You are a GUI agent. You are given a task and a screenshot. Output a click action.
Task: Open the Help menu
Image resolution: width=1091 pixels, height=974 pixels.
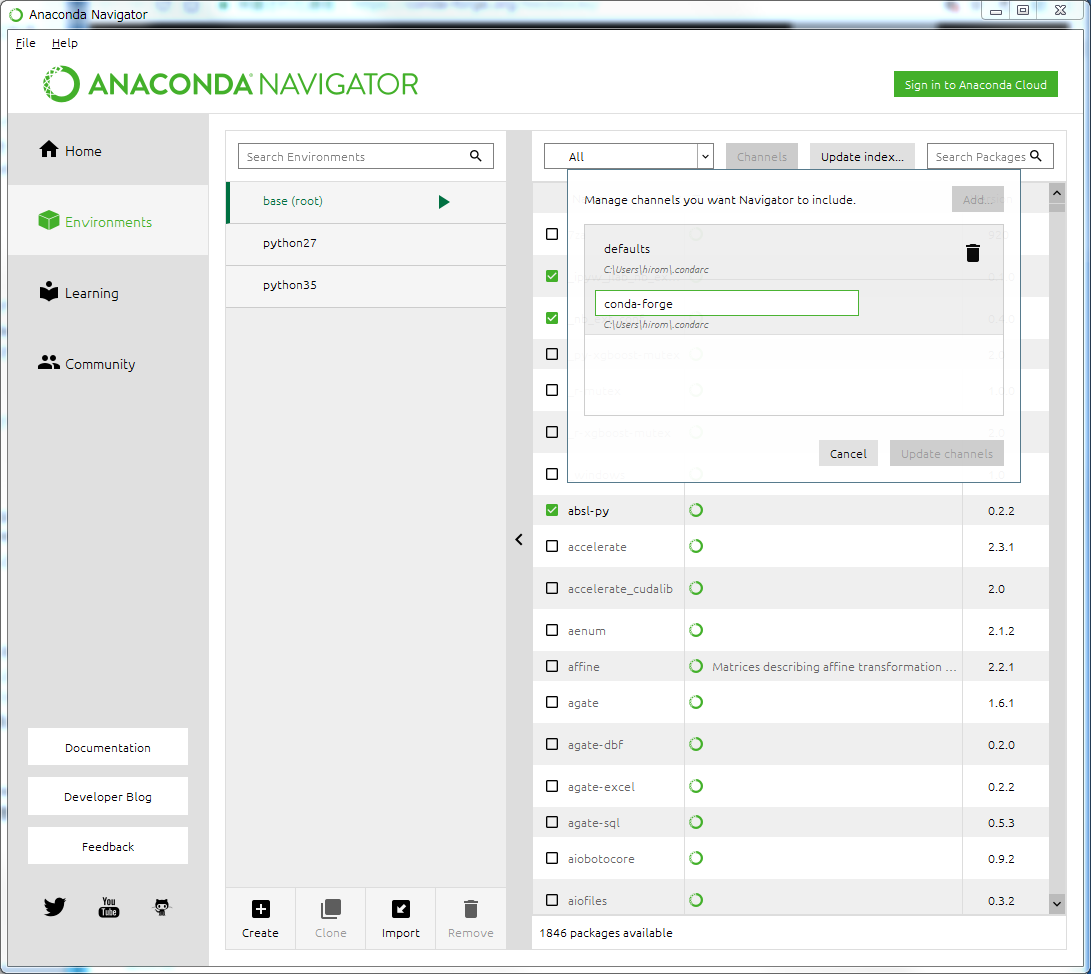65,43
